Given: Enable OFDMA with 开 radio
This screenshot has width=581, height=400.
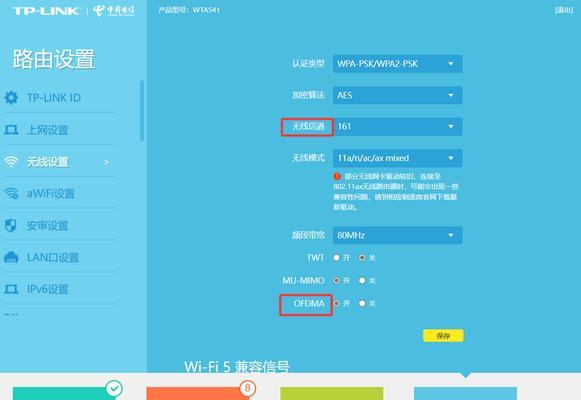Looking at the screenshot, I should click(x=336, y=303).
